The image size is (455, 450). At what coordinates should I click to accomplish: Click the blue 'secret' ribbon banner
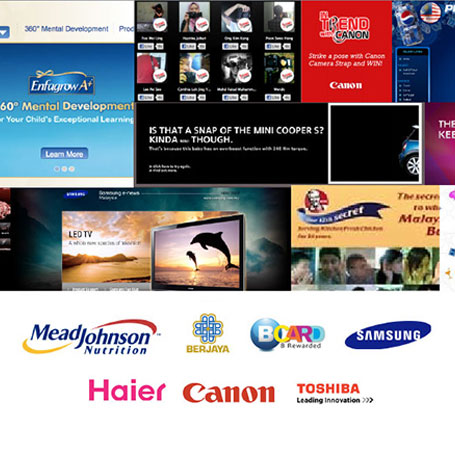click(342, 214)
